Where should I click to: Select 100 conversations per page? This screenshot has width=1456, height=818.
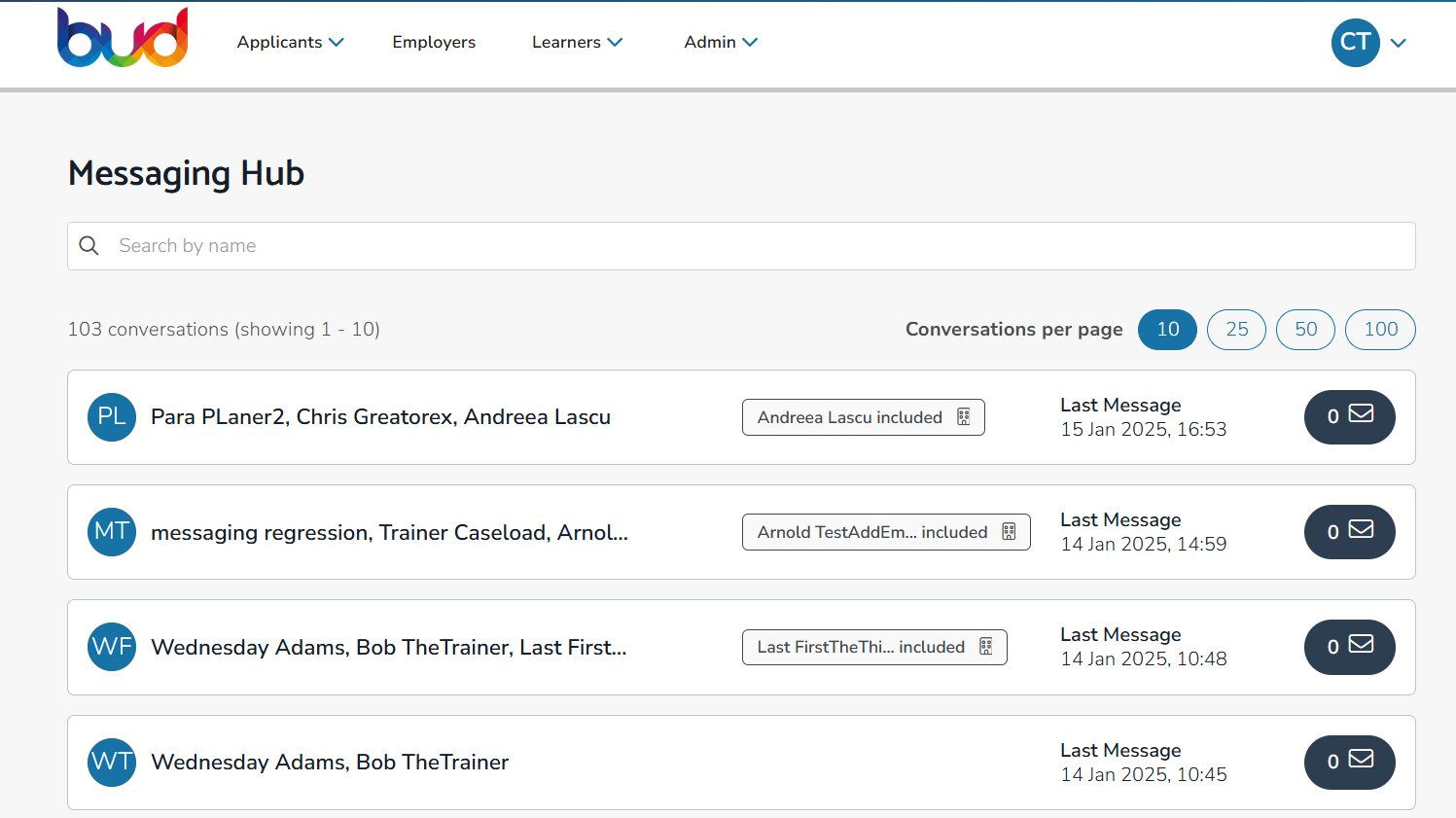click(x=1380, y=330)
